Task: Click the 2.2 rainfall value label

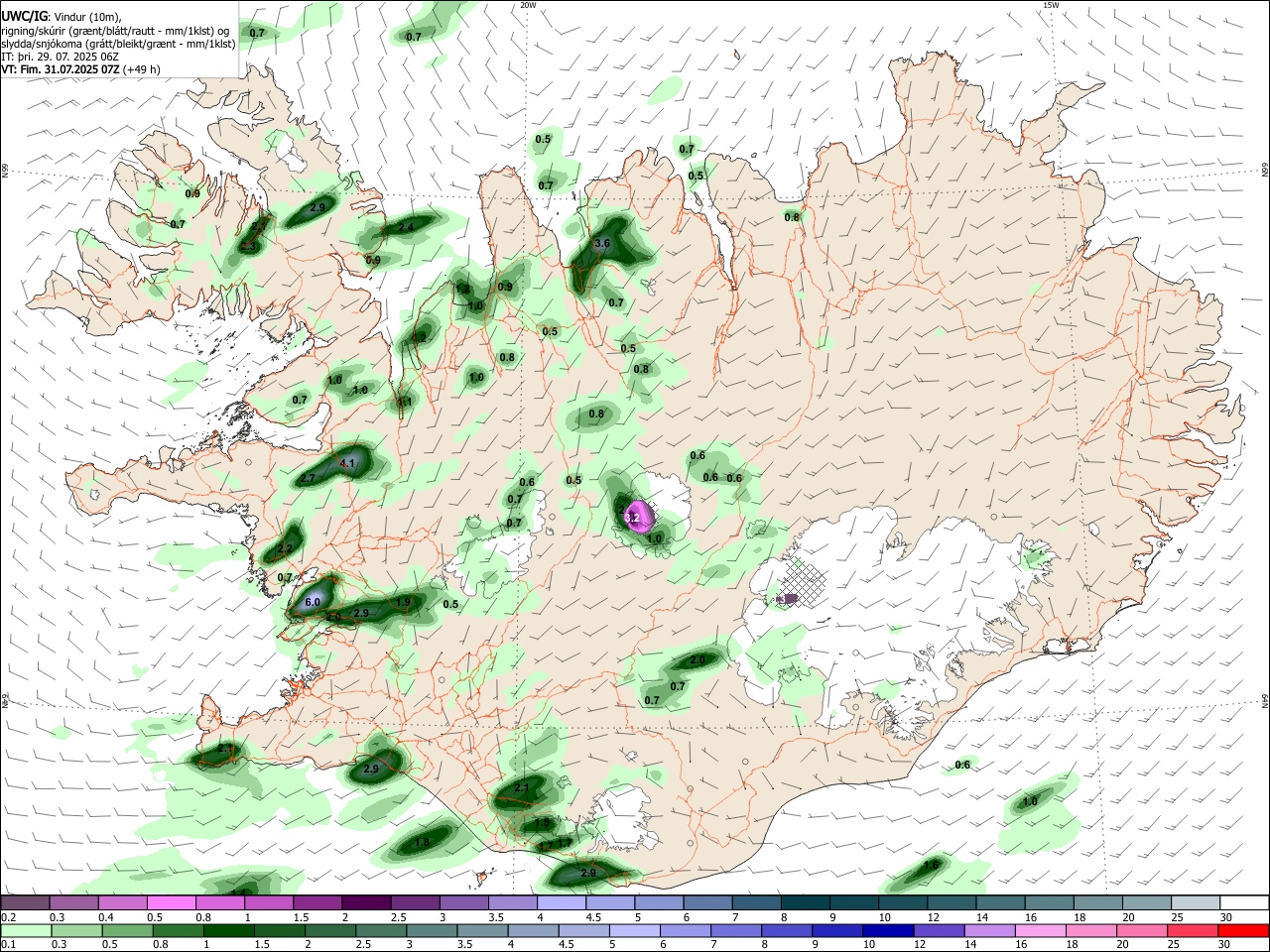Action: point(286,548)
